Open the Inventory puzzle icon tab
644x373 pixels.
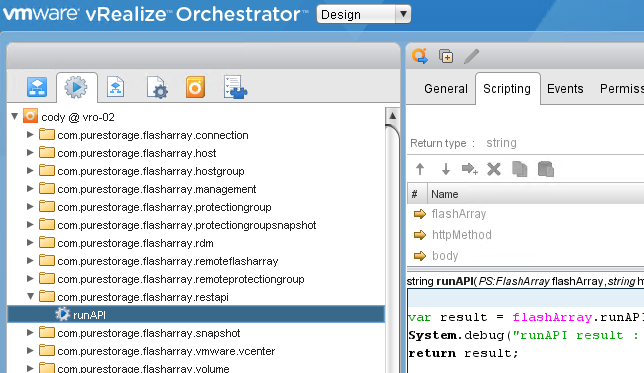coord(235,87)
